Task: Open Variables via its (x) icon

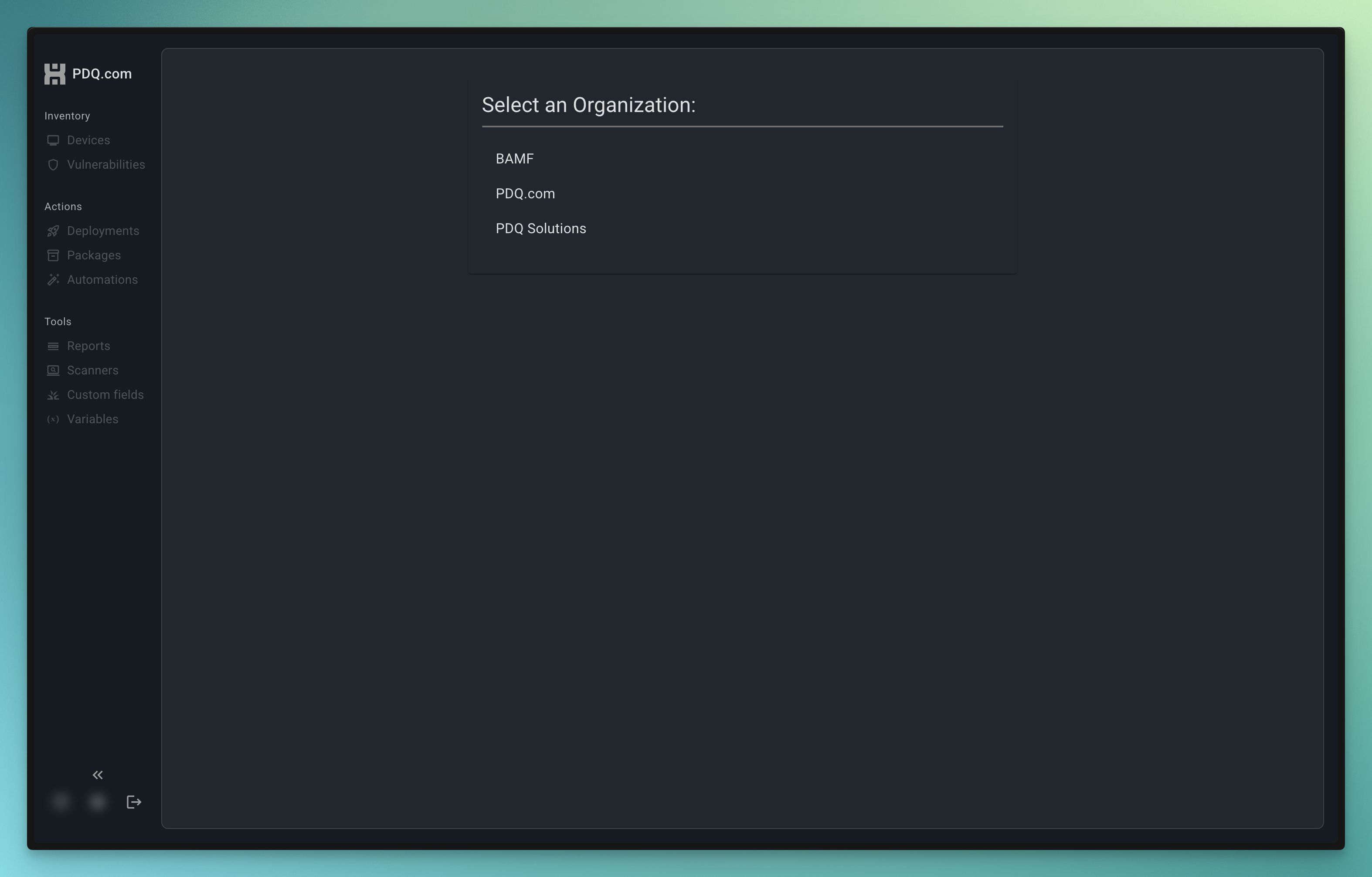Action: [x=53, y=419]
